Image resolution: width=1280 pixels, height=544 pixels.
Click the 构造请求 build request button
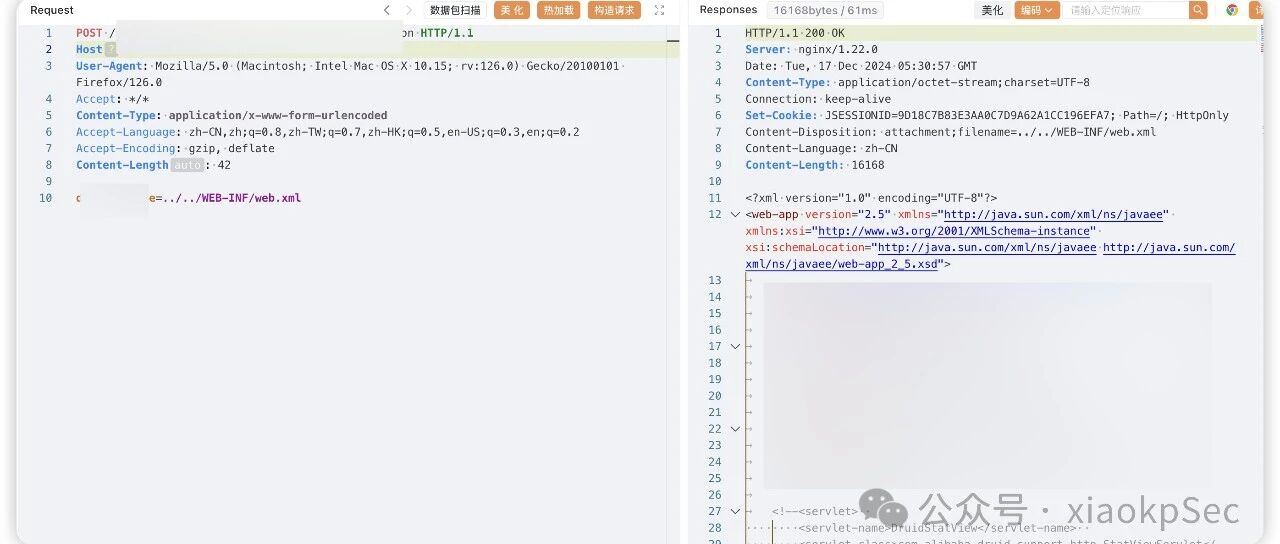614,10
